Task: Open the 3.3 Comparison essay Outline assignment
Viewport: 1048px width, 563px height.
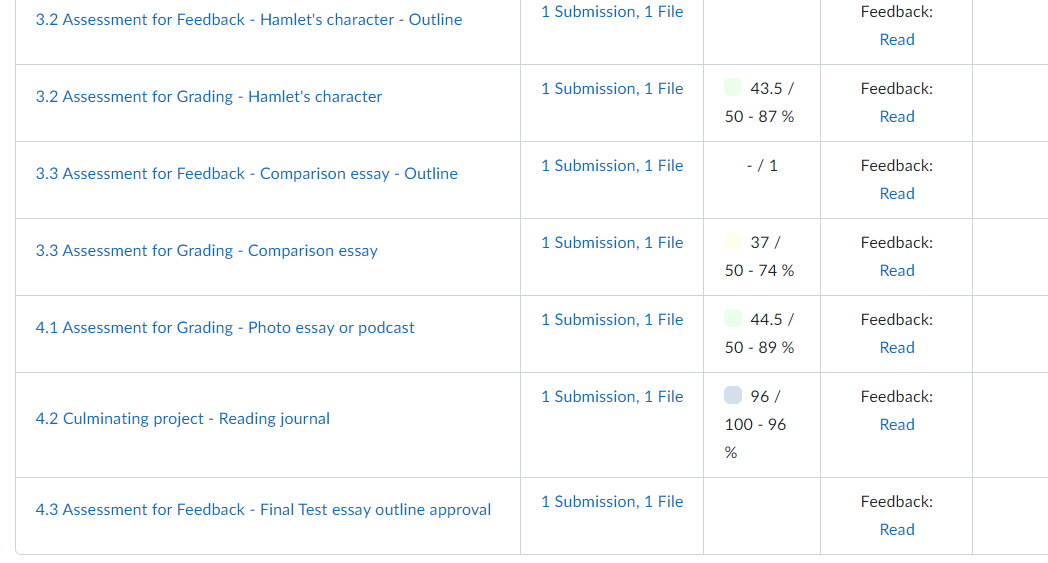Action: (247, 174)
